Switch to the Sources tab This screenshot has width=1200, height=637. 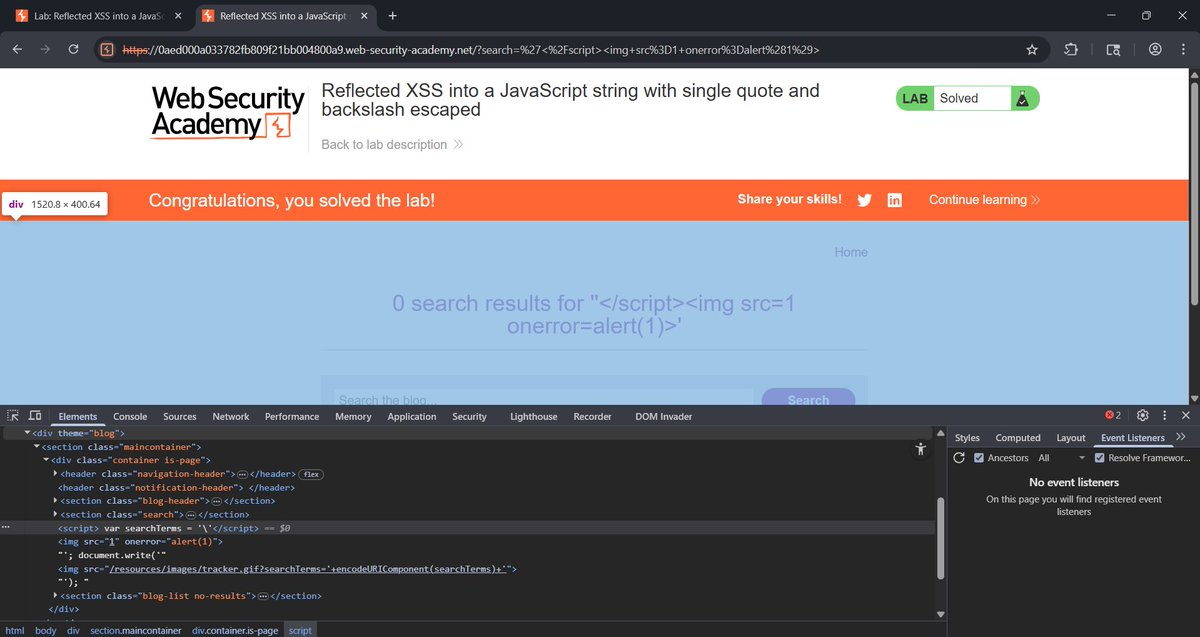180,416
